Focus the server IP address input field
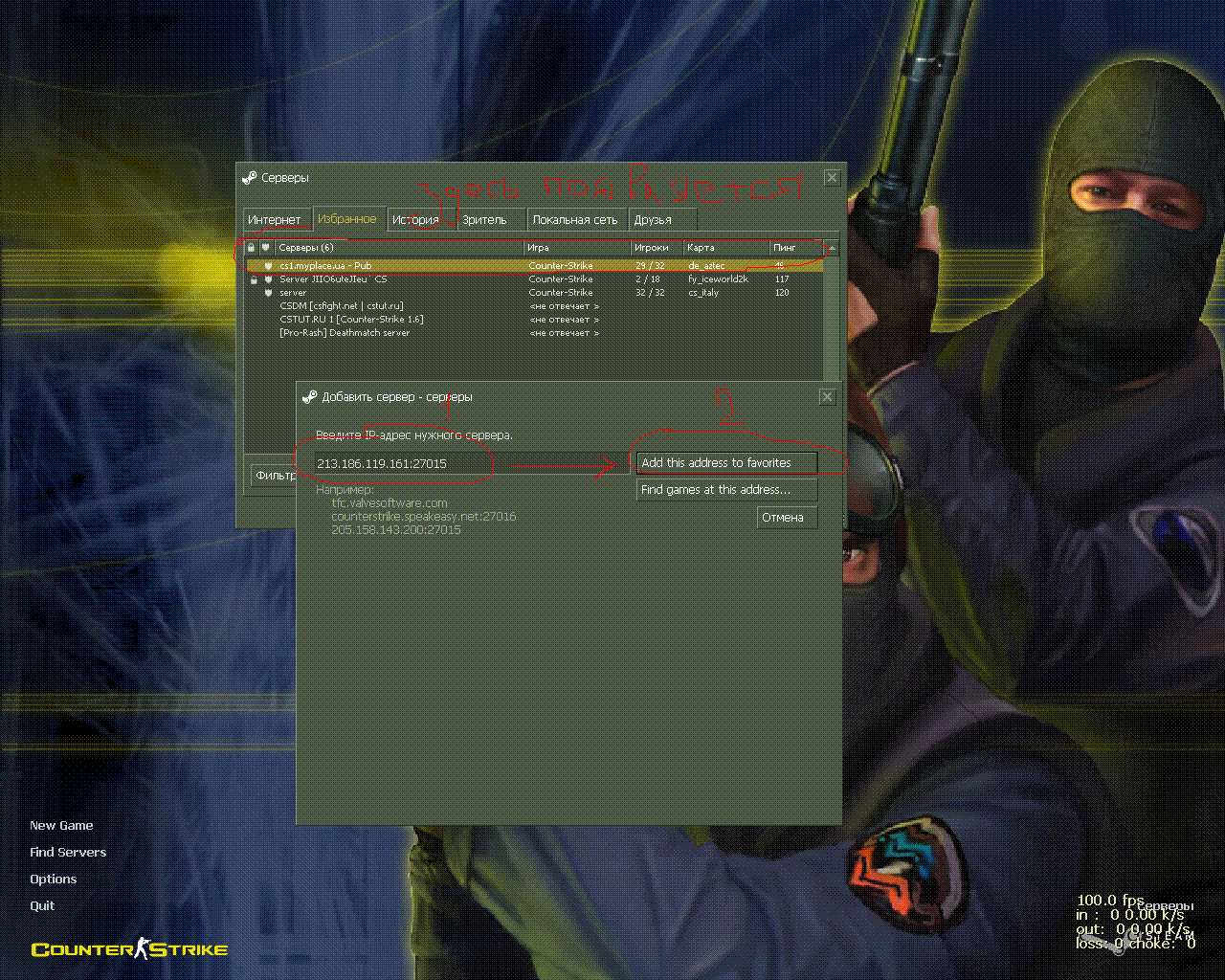1225x980 pixels. click(x=473, y=463)
